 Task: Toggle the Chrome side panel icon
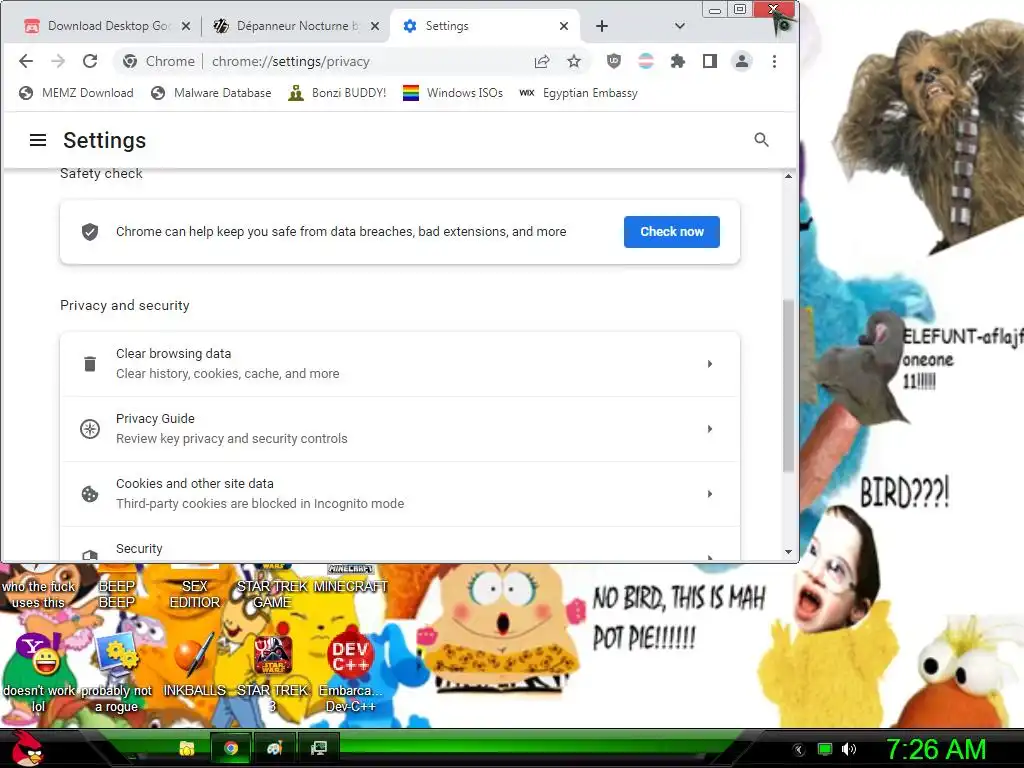pos(710,61)
